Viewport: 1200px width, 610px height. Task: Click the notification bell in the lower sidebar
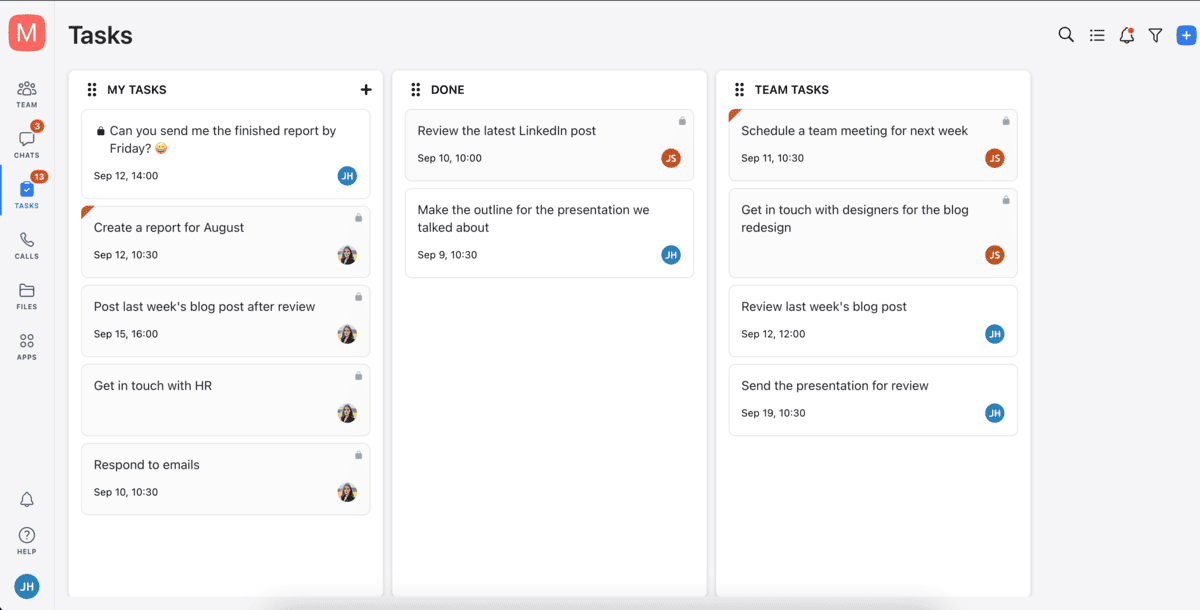(26, 499)
